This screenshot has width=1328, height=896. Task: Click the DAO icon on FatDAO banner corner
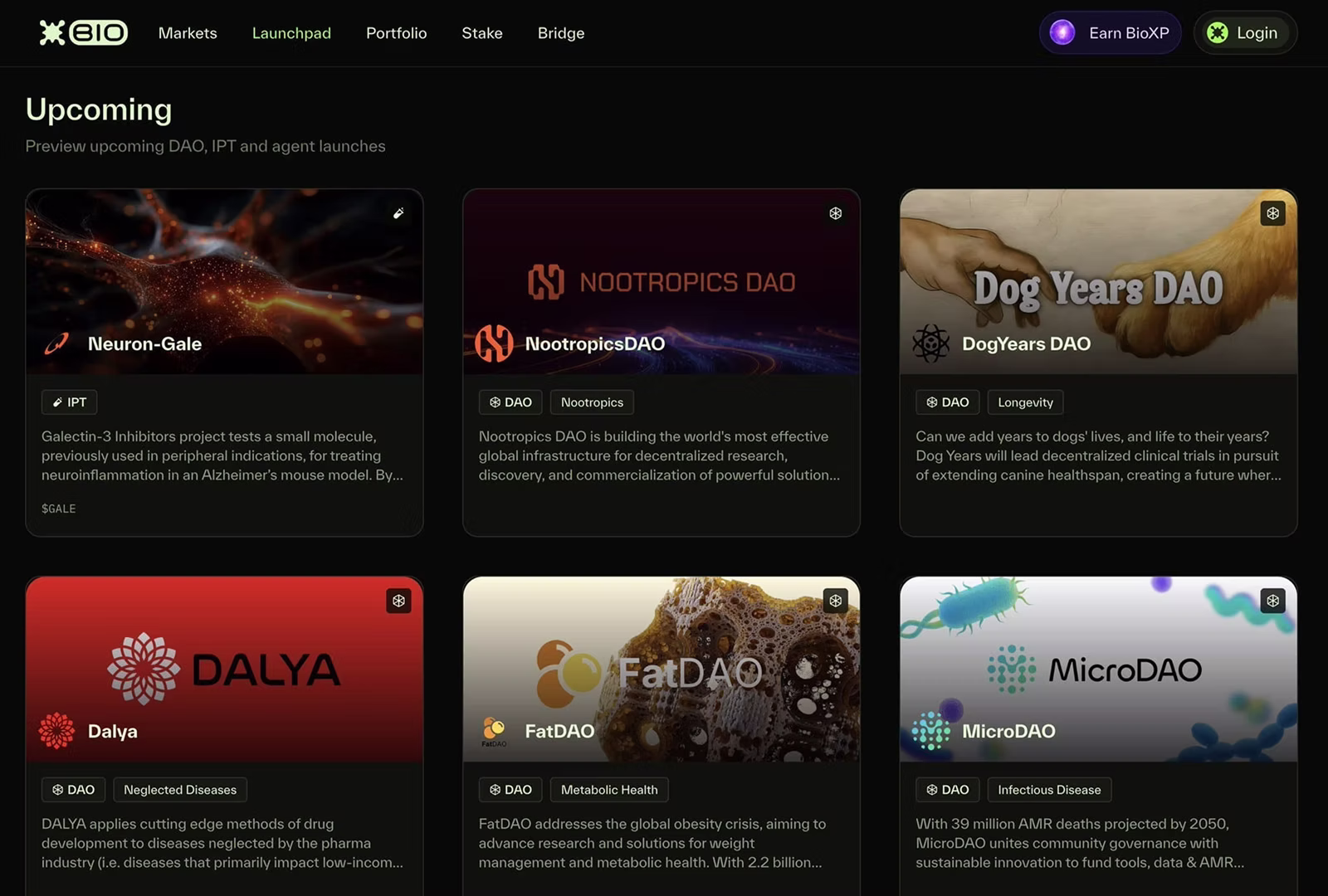[x=836, y=601]
